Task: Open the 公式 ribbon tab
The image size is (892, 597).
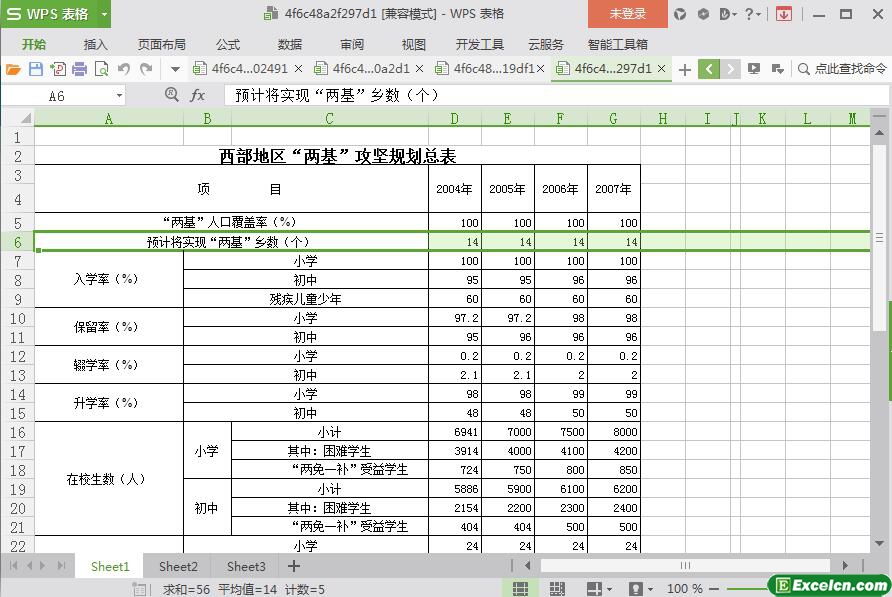Action: pos(227,44)
